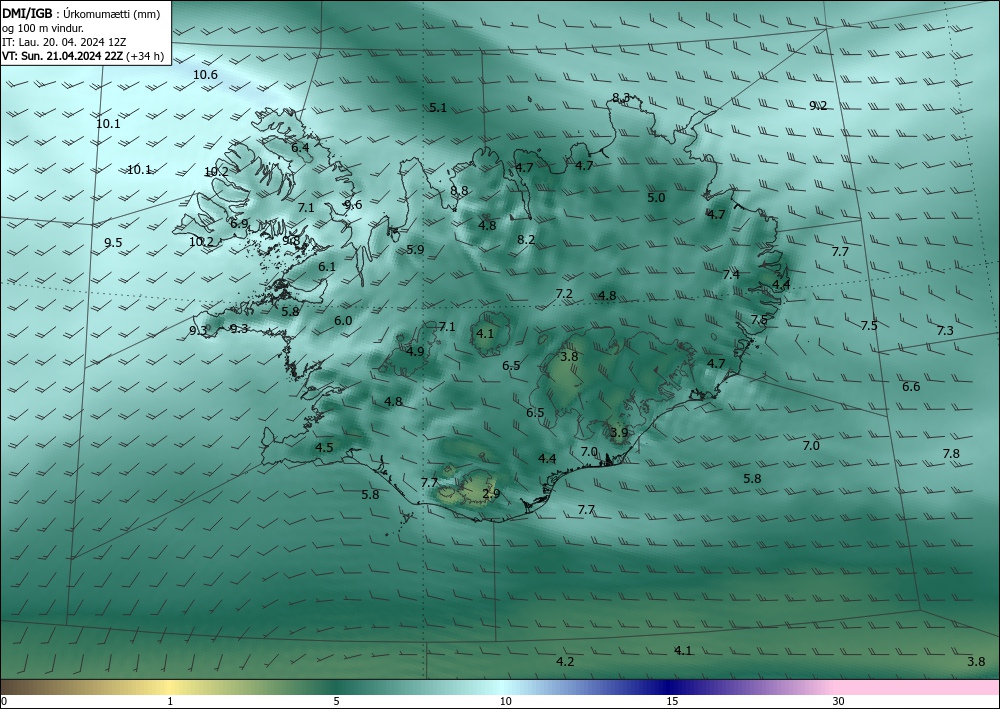Screen dimensions: 1000x709
Task: Click the map value 5.9
Action: (x=415, y=250)
